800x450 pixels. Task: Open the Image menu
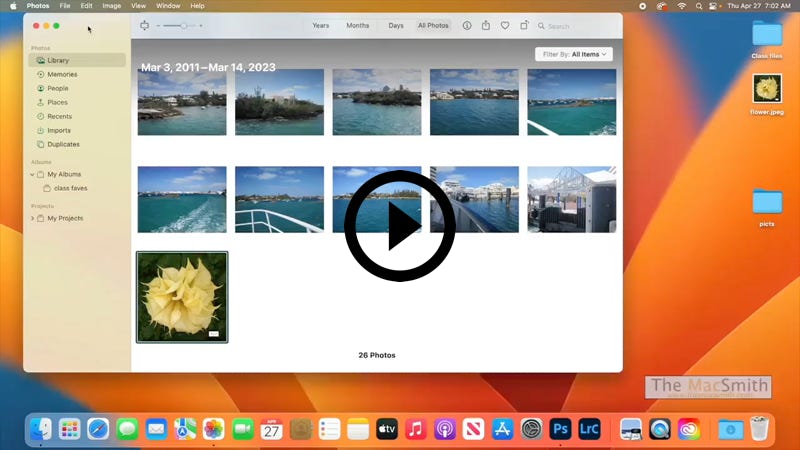(112, 6)
